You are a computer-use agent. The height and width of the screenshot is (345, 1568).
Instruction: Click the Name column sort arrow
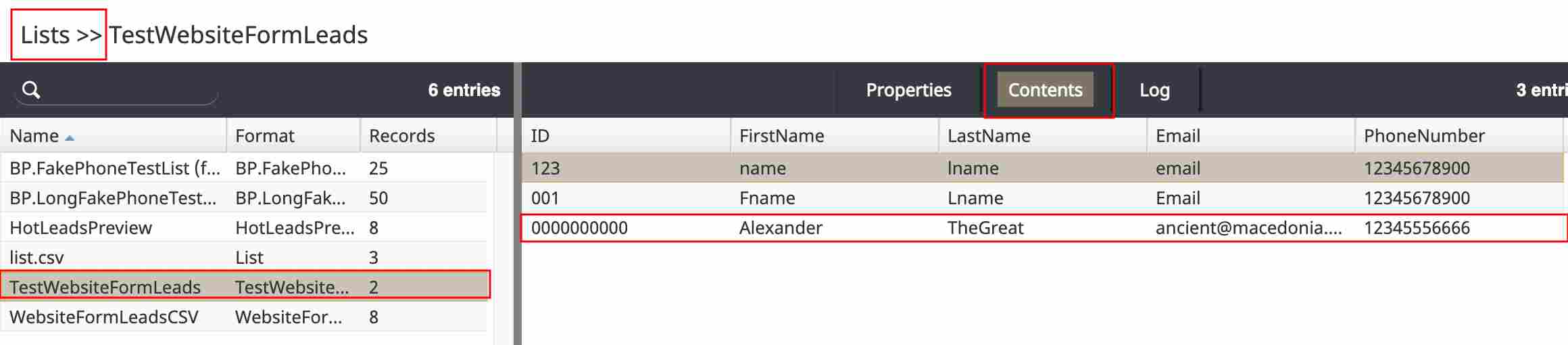(70, 138)
